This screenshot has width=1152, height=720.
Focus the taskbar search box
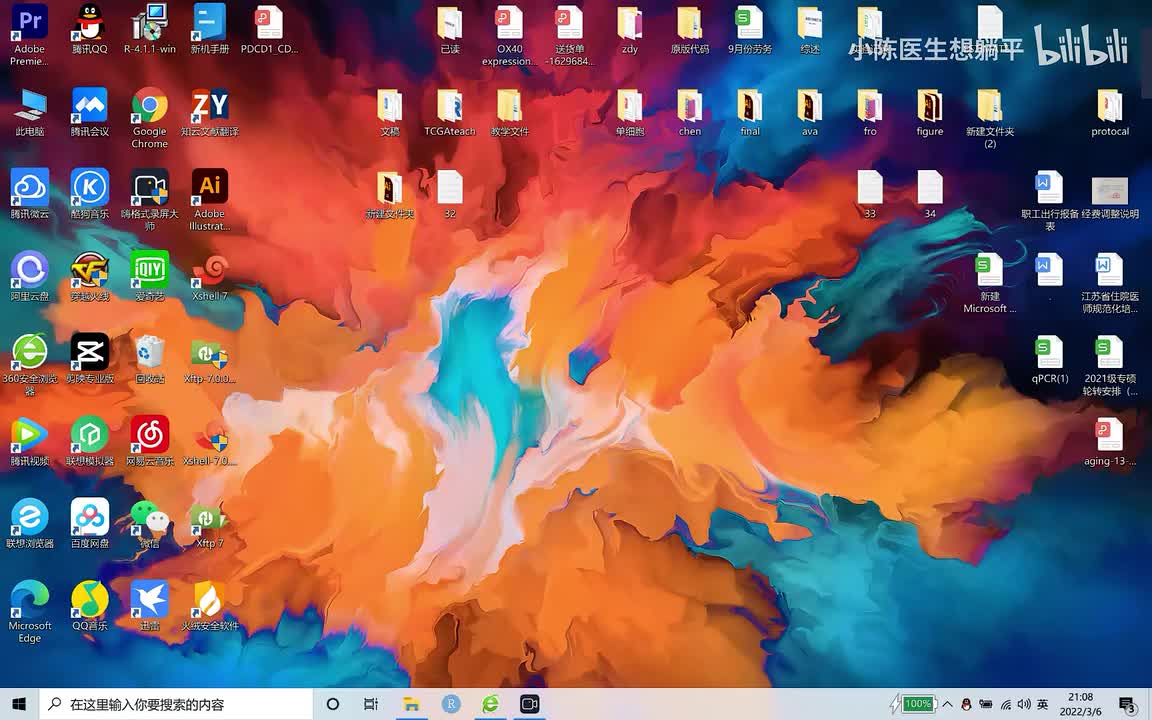pos(176,704)
